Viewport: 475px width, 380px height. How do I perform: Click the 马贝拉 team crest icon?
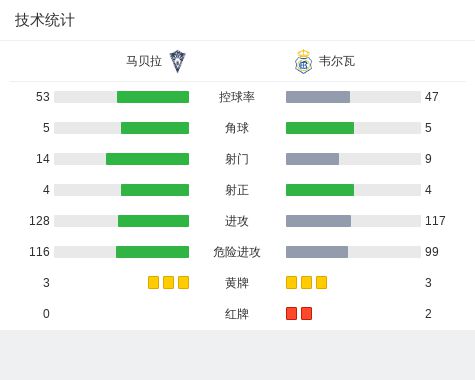click(177, 61)
